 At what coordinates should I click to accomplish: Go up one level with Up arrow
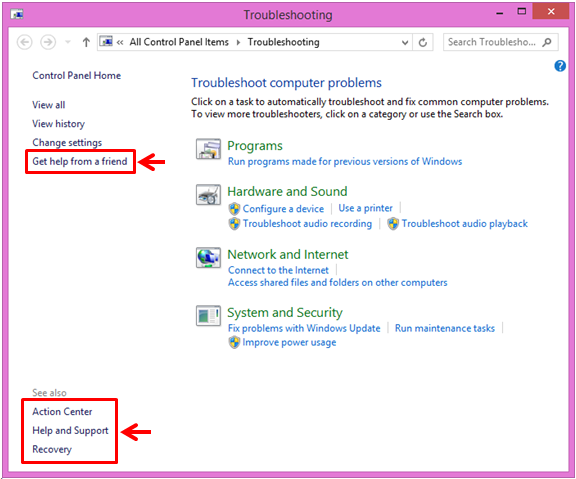pyautogui.click(x=86, y=42)
